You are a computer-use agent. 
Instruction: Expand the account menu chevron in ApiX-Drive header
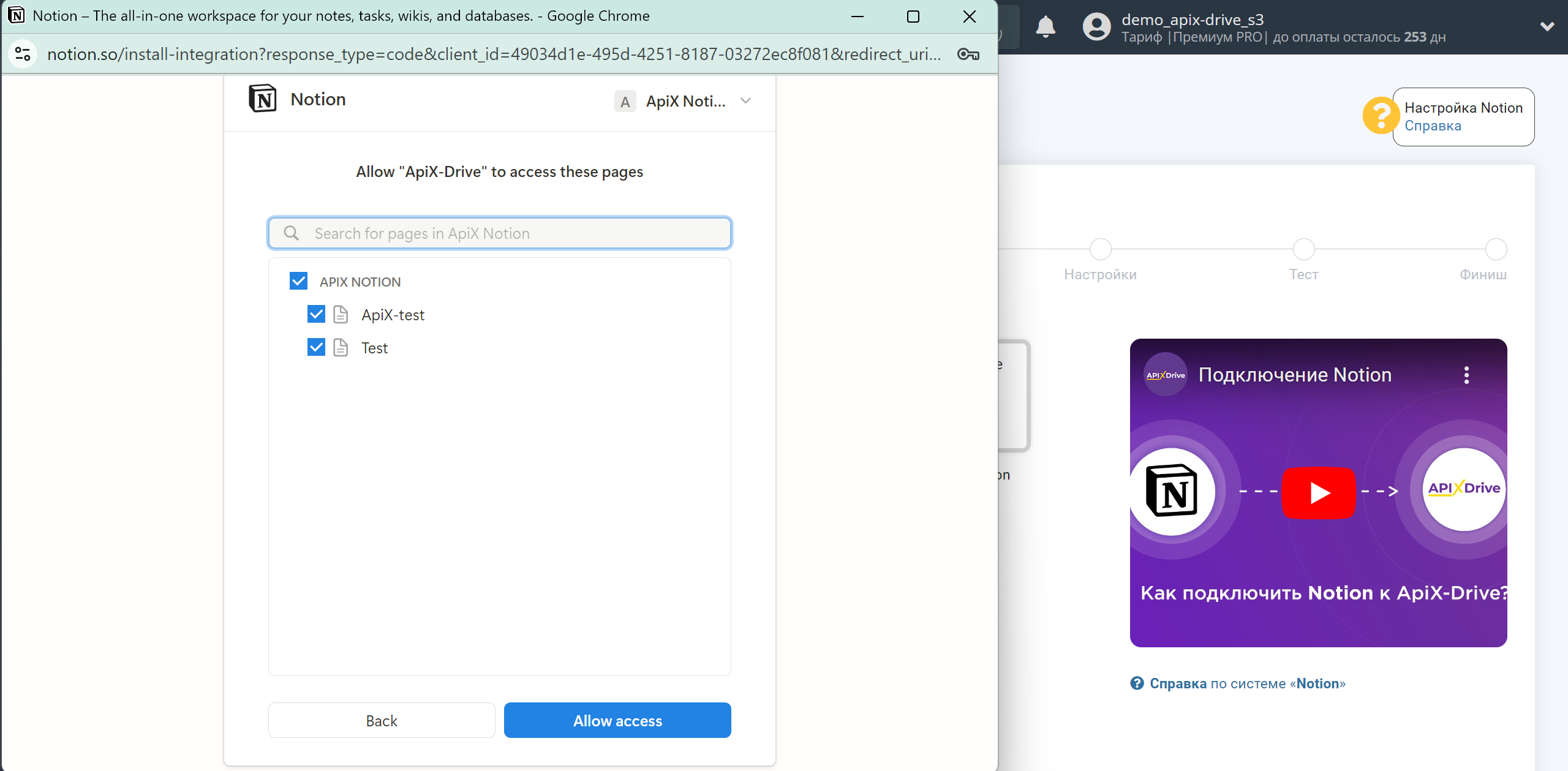(1547, 27)
